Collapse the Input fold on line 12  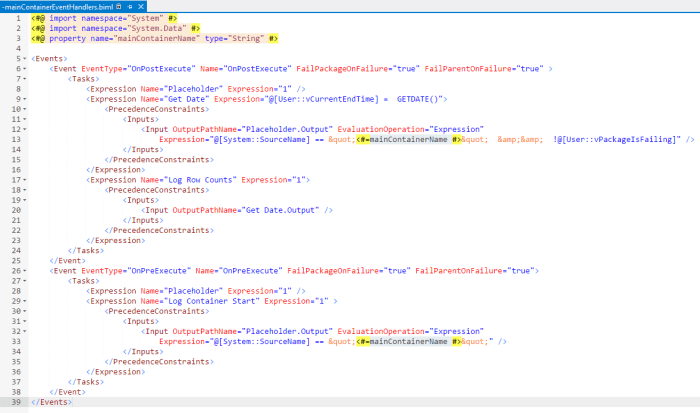point(25,129)
